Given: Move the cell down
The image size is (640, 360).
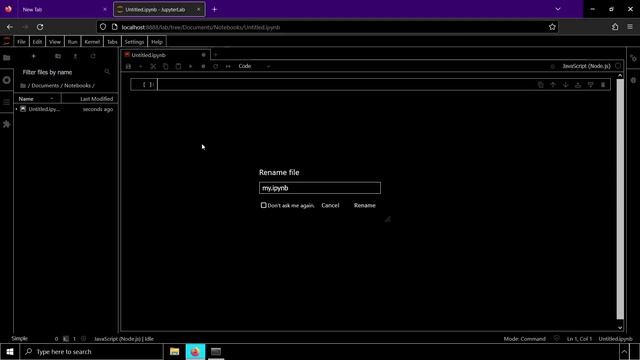Looking at the screenshot, I should [x=565, y=84].
